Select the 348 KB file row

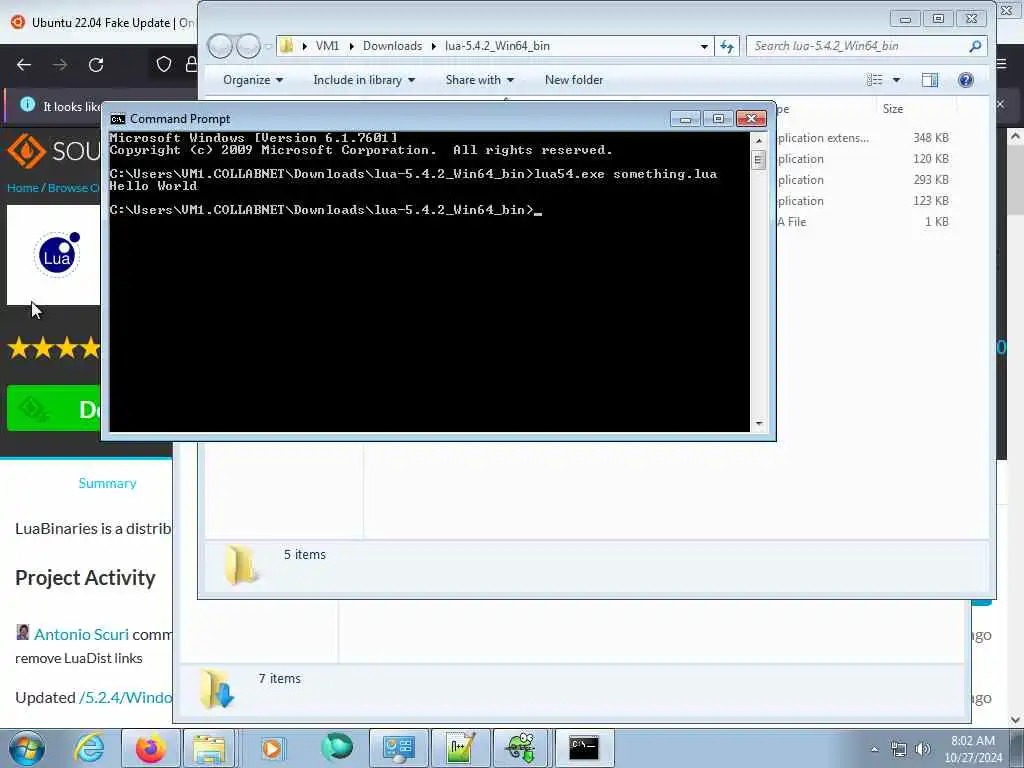[x=862, y=138]
